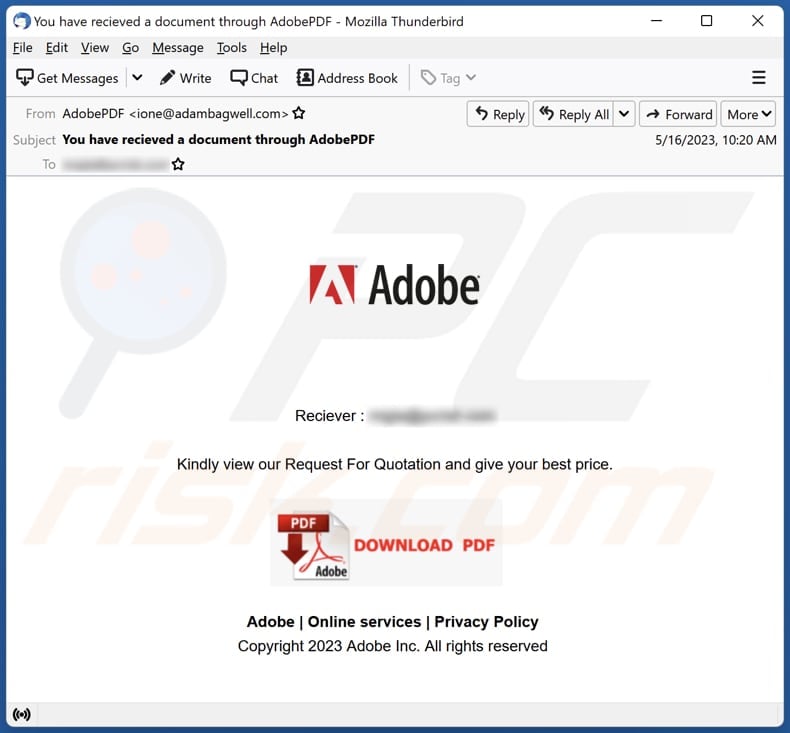Screen dimensions: 790x733
Task: Click the Adobe logo in the email body
Action: (394, 285)
